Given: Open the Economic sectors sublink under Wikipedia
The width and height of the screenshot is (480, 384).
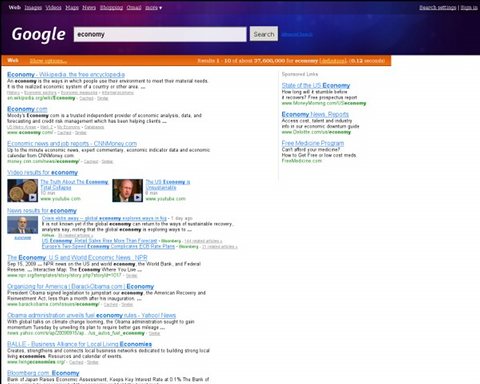Looking at the screenshot, I should [x=40, y=93].
